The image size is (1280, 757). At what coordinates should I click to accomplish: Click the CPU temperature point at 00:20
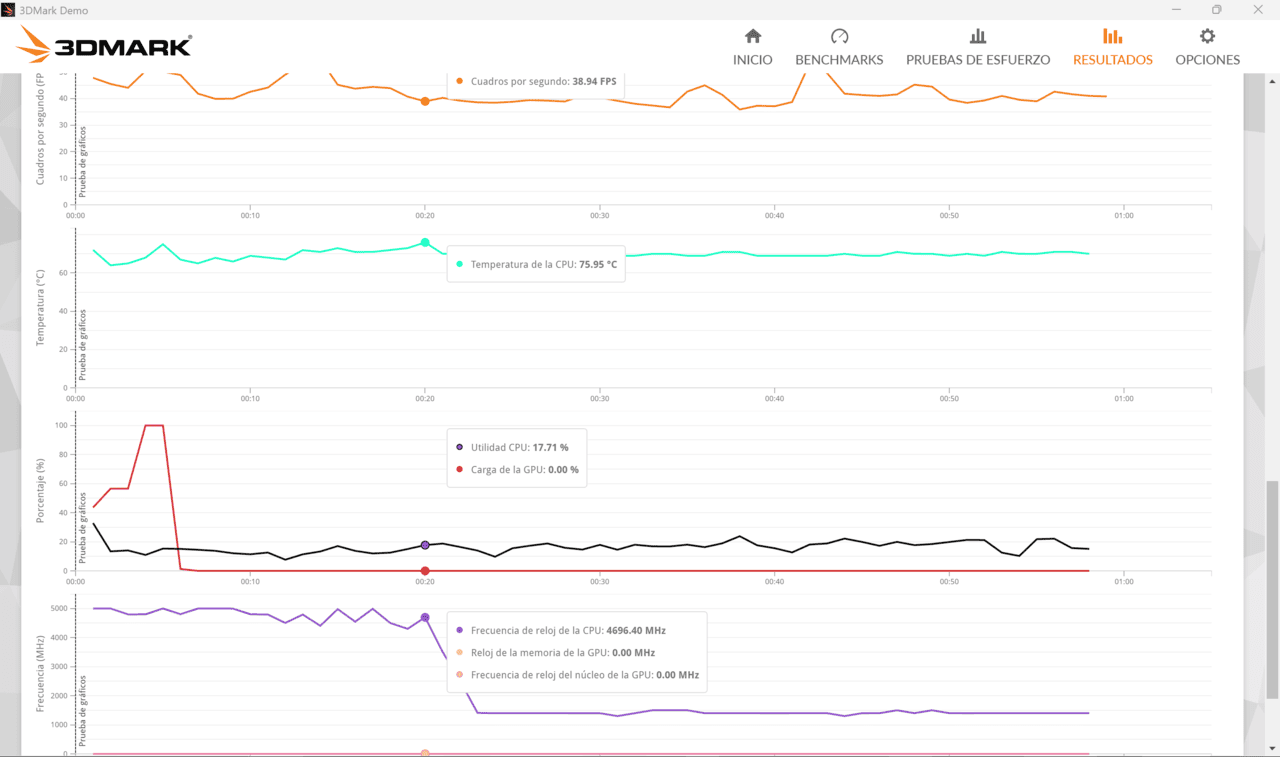(425, 242)
